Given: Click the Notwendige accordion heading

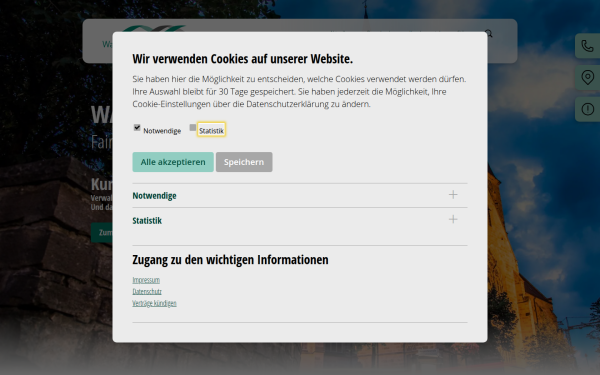Looking at the screenshot, I should (x=155, y=196).
